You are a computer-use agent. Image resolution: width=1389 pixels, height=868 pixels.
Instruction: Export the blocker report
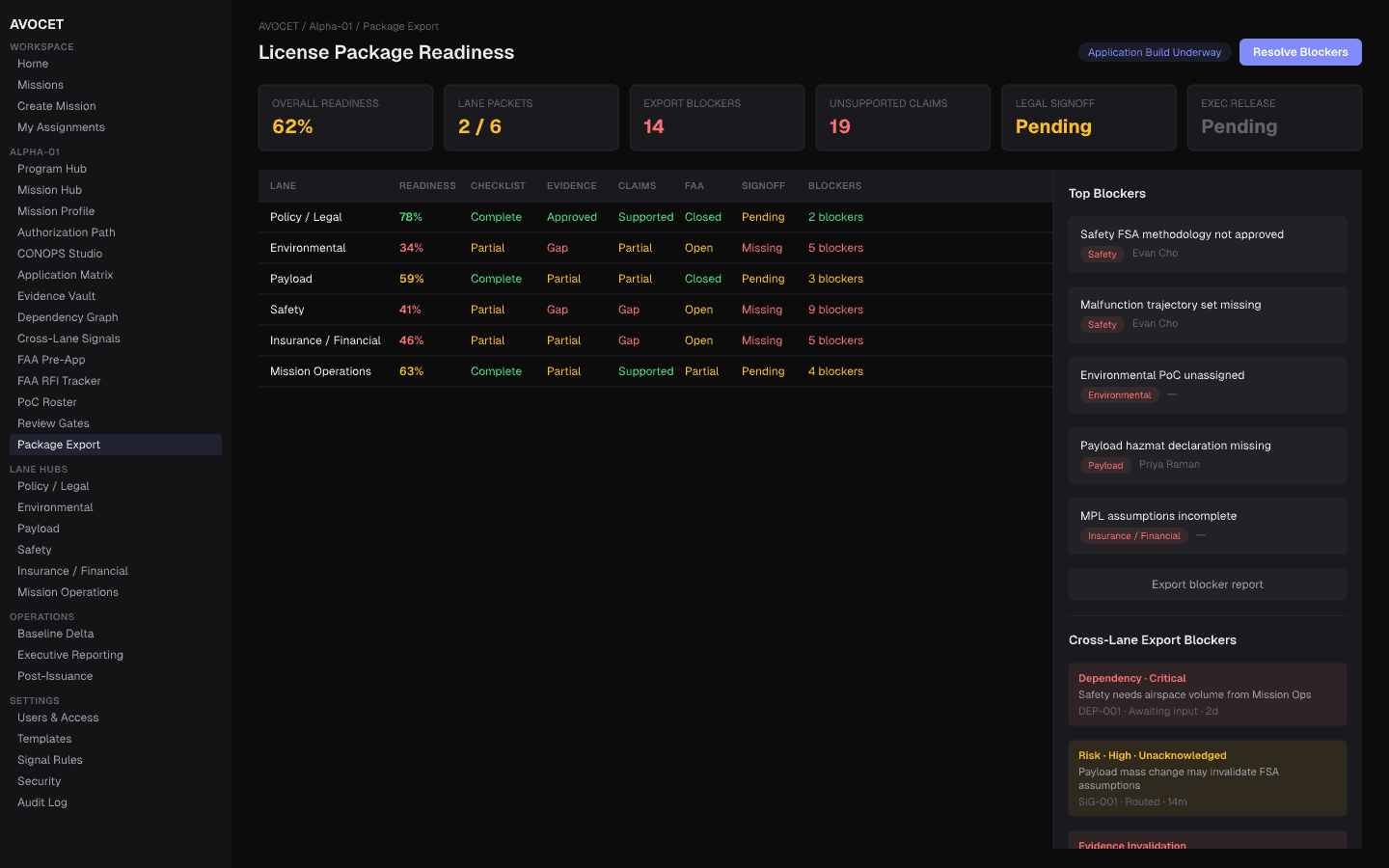[1208, 584]
